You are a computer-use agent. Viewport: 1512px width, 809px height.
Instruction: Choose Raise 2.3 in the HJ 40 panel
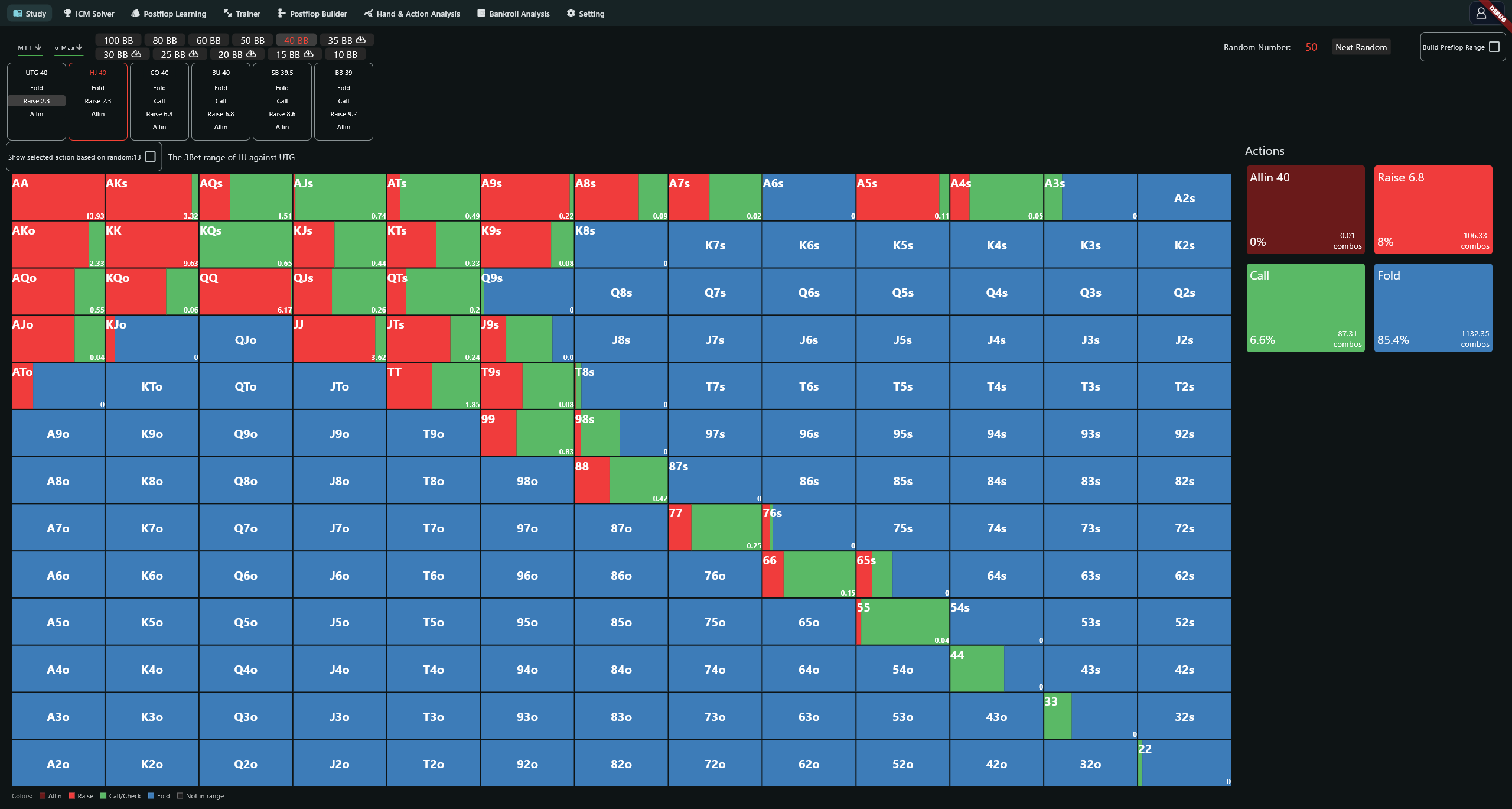tap(98, 101)
